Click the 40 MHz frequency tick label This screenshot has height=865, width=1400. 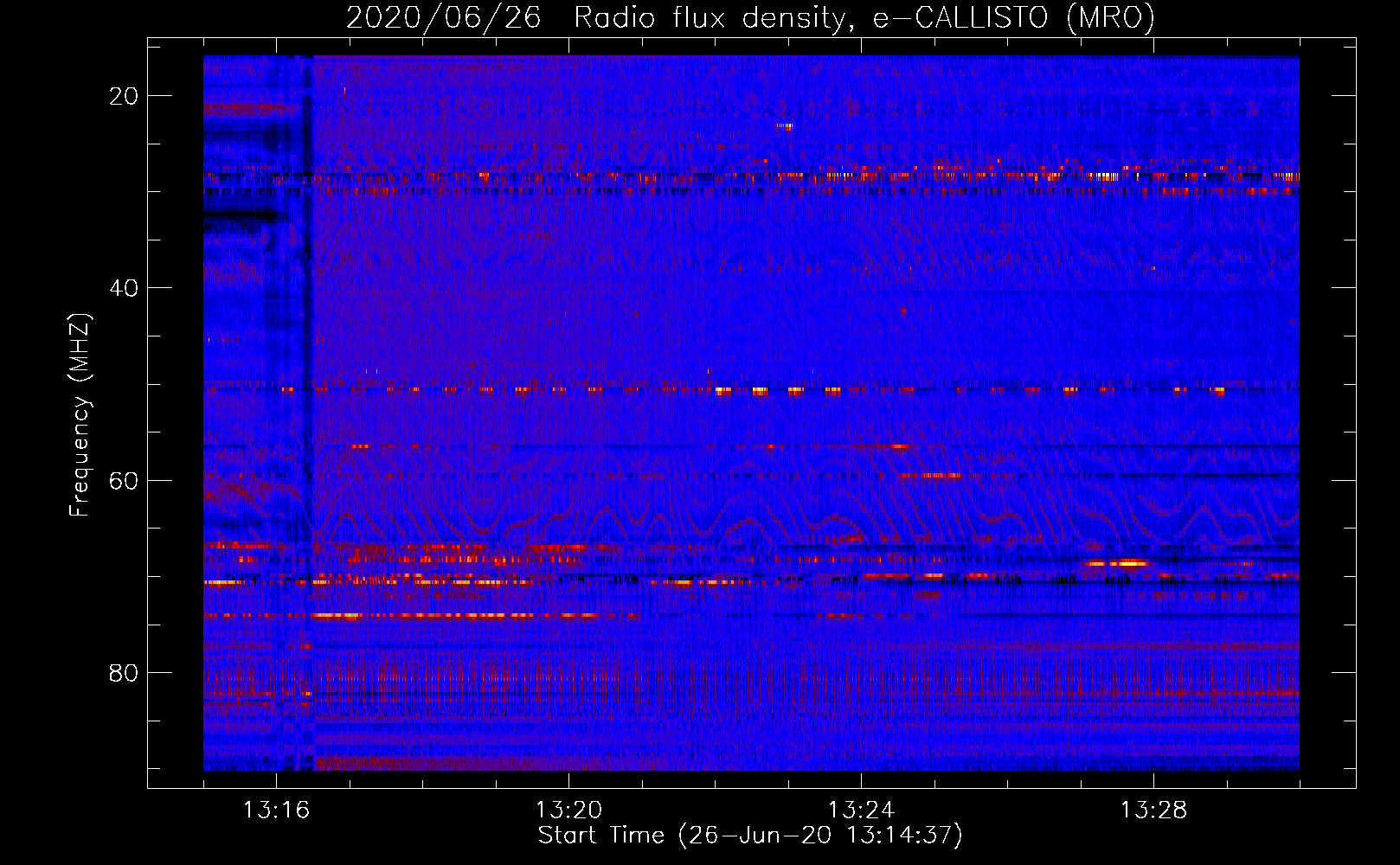point(124,288)
